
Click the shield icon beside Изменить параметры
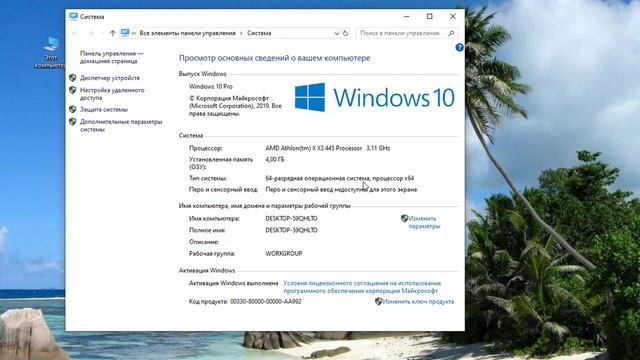click(404, 218)
